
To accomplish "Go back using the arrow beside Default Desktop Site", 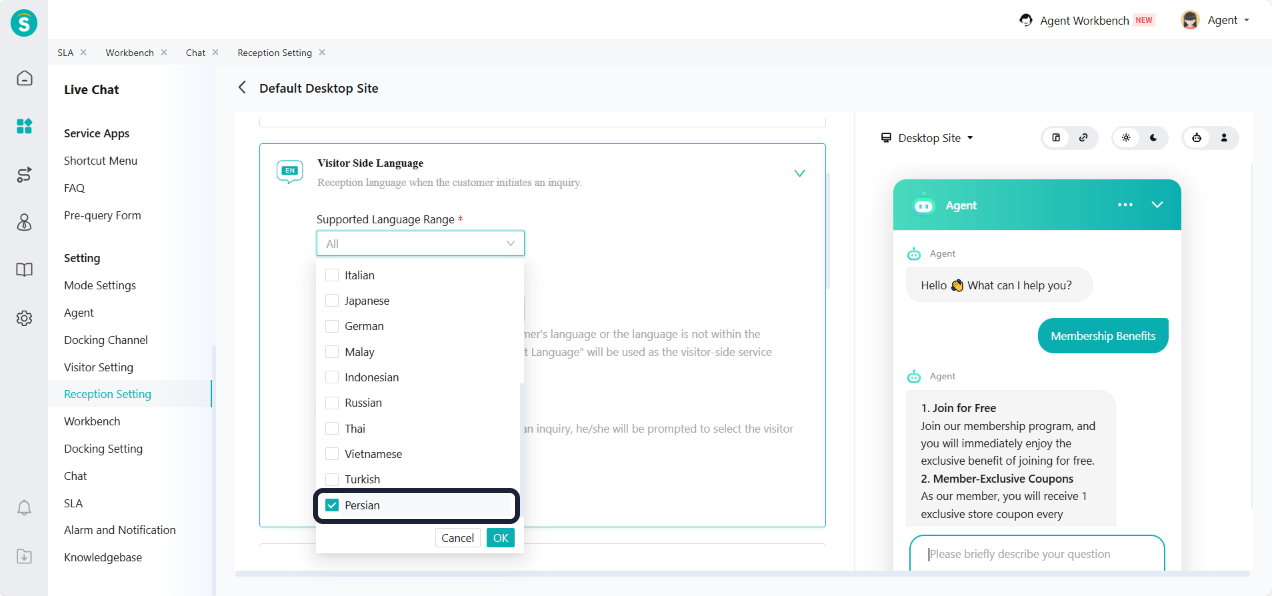I will pos(242,88).
